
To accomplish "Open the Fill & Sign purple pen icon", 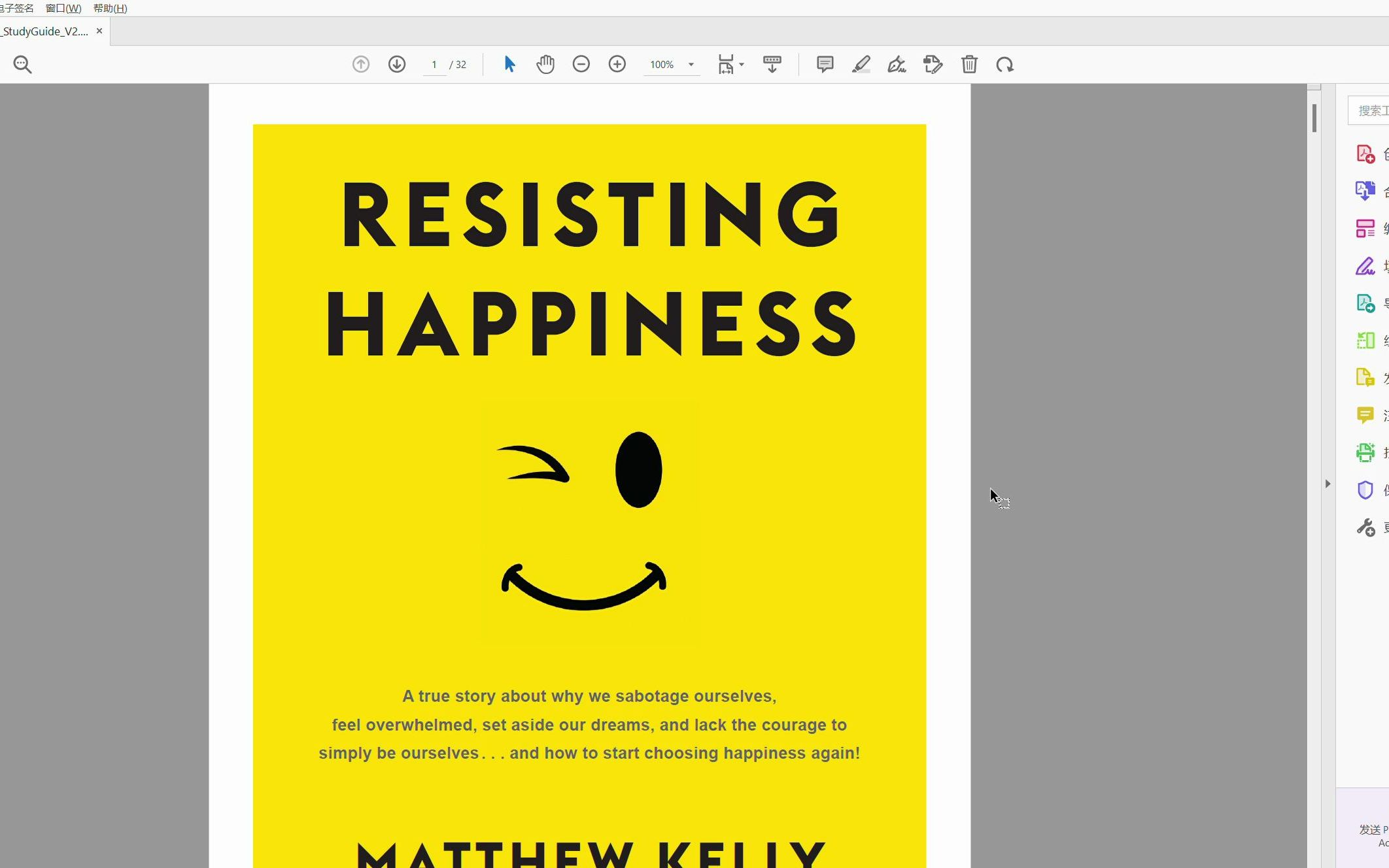I will click(1365, 266).
